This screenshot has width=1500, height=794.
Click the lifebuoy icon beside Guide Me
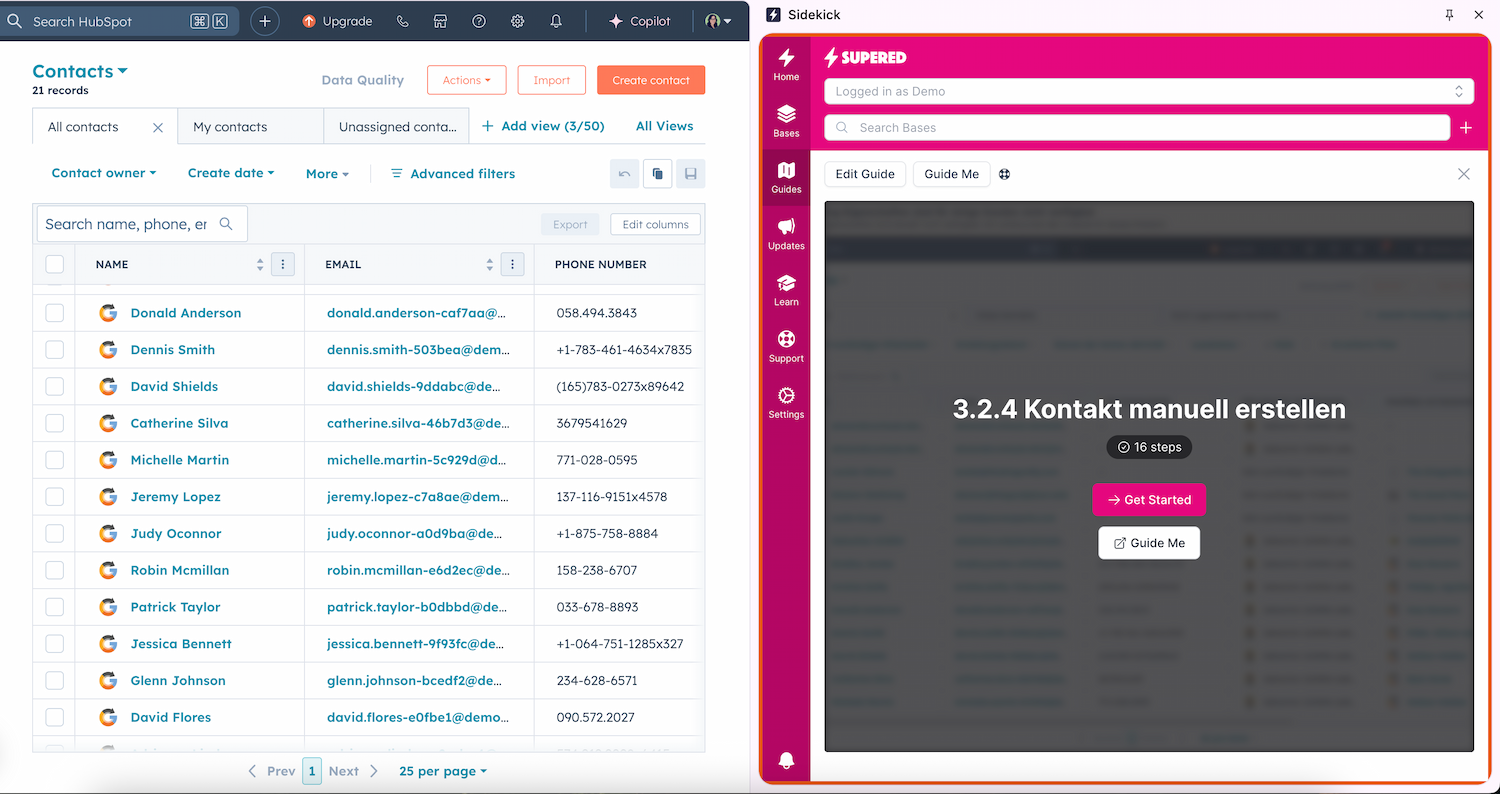(1004, 174)
